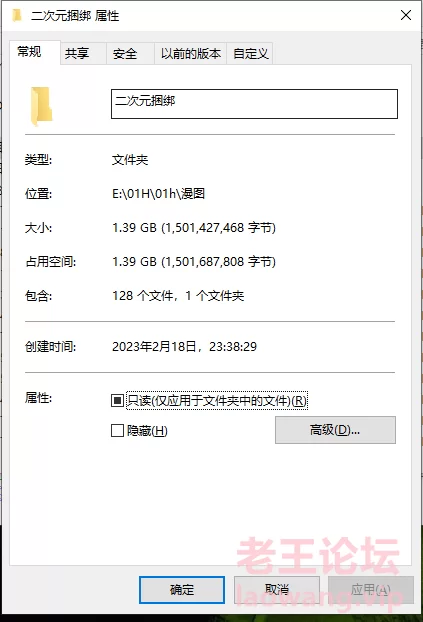Open the 安全 tab
The height and width of the screenshot is (622, 423).
pyautogui.click(x=125, y=54)
